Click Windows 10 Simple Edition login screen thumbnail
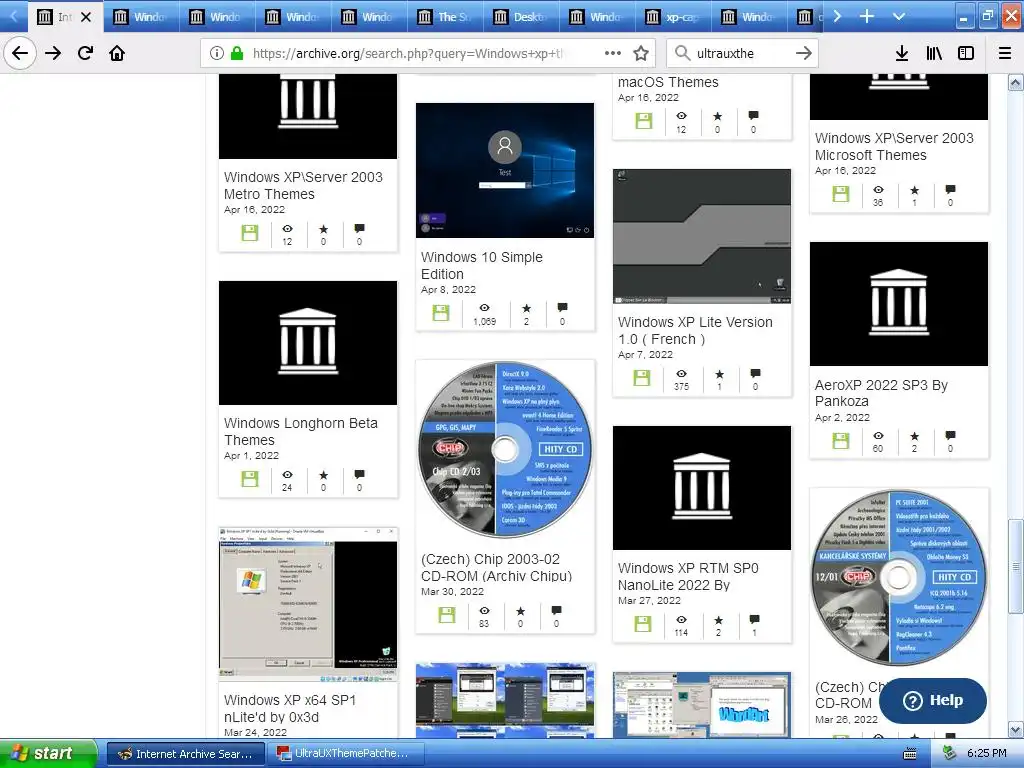Image resolution: width=1024 pixels, height=768 pixels. point(505,170)
